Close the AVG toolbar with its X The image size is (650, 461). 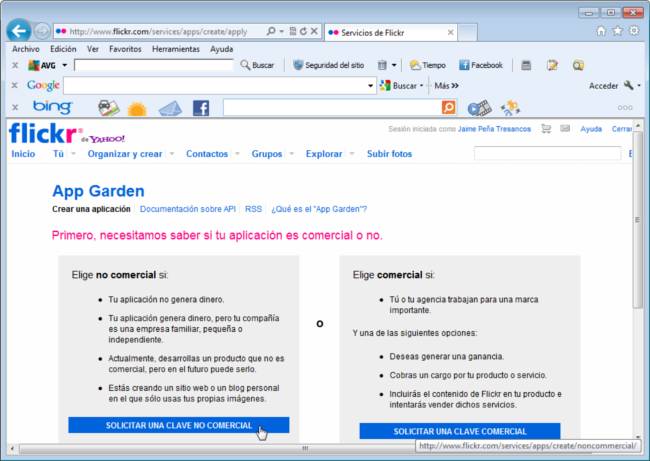[15, 65]
